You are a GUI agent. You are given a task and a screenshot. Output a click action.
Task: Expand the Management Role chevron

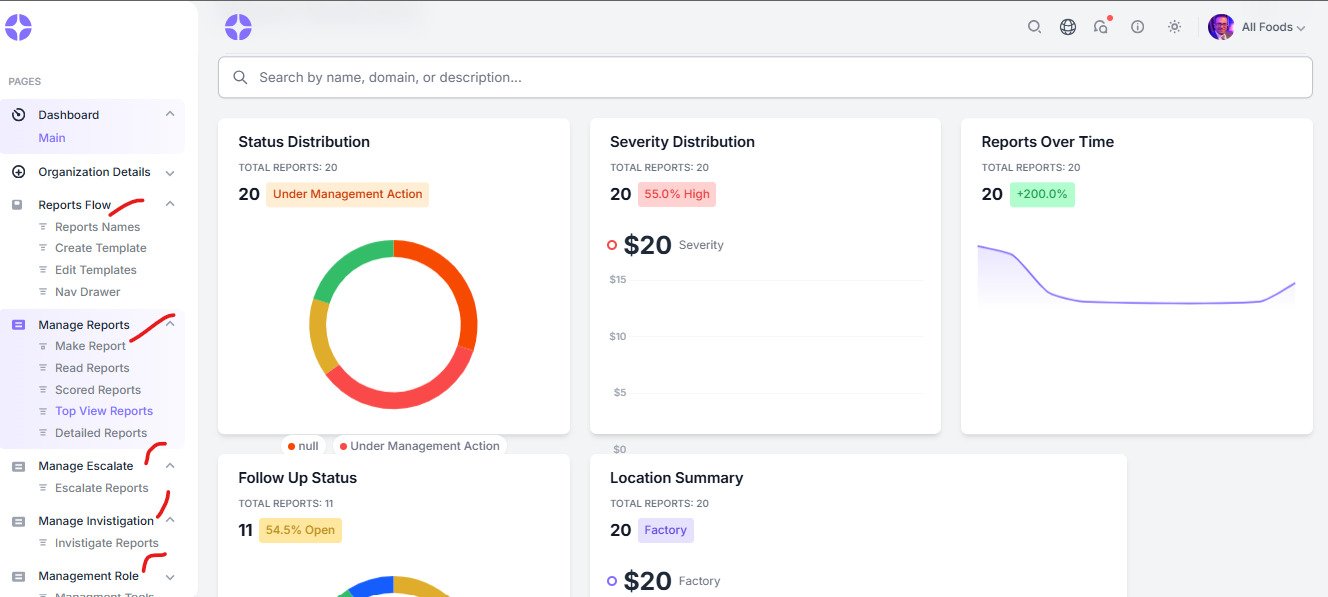point(170,576)
